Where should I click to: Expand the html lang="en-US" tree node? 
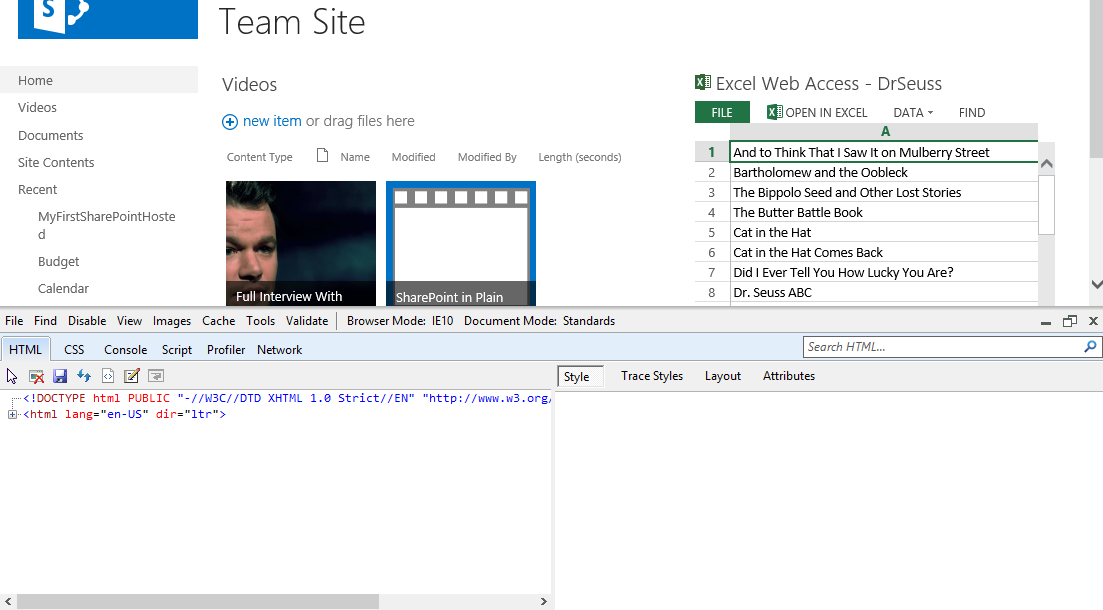point(12,414)
